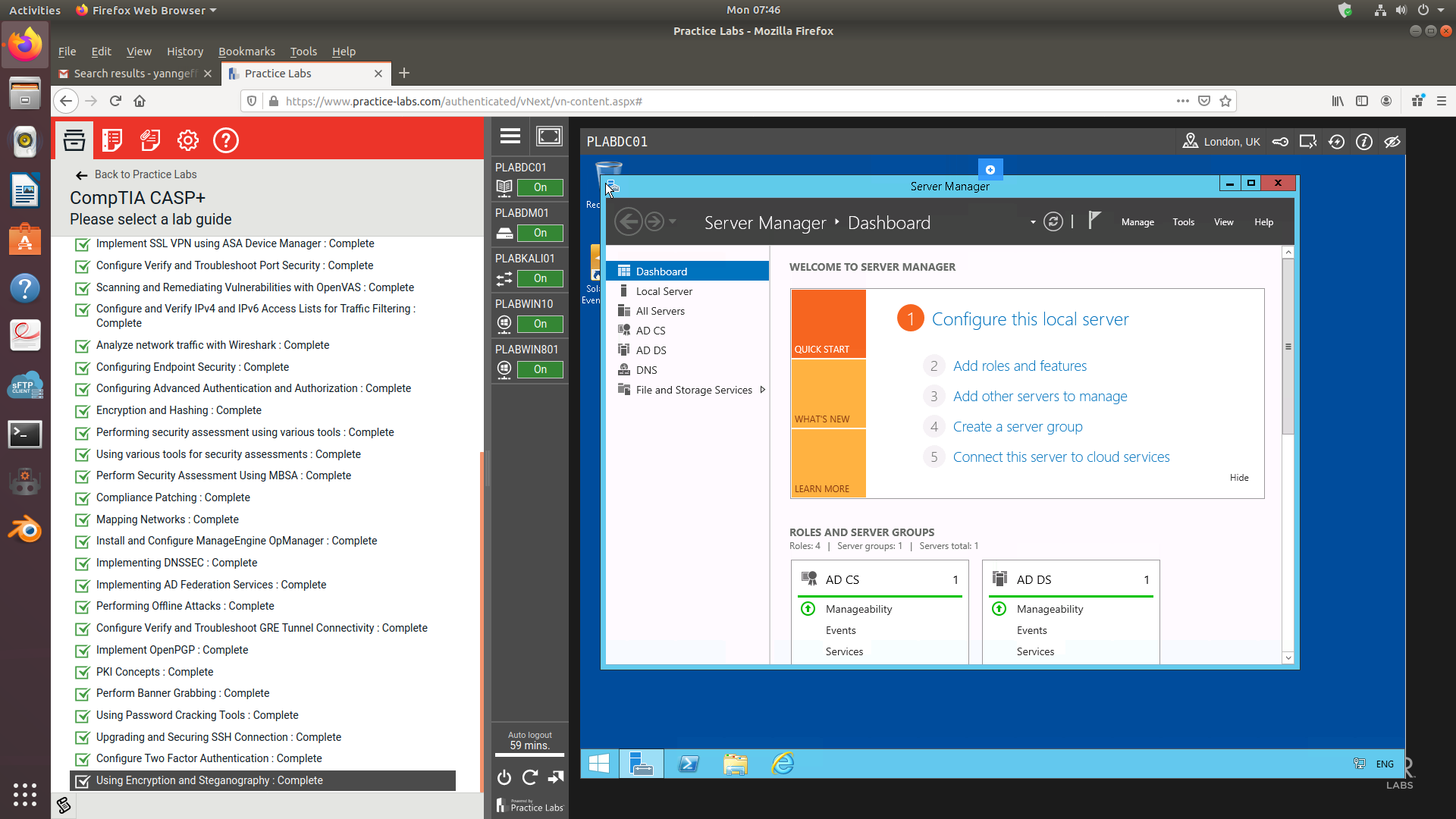The image size is (1456, 819).
Task: Bookmark this page with the star icon
Action: [1225, 101]
